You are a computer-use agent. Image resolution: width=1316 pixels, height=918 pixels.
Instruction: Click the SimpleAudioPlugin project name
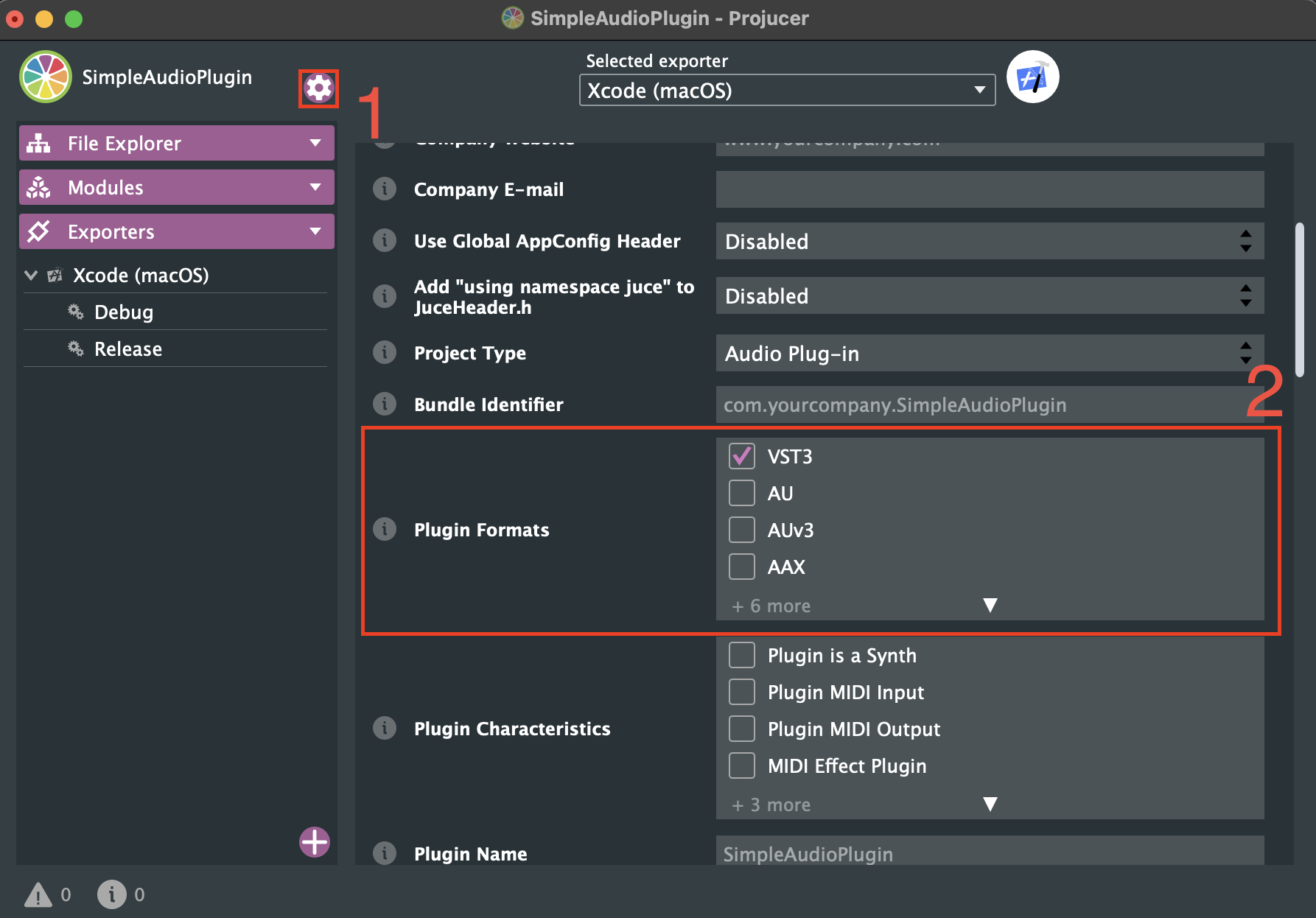click(167, 77)
